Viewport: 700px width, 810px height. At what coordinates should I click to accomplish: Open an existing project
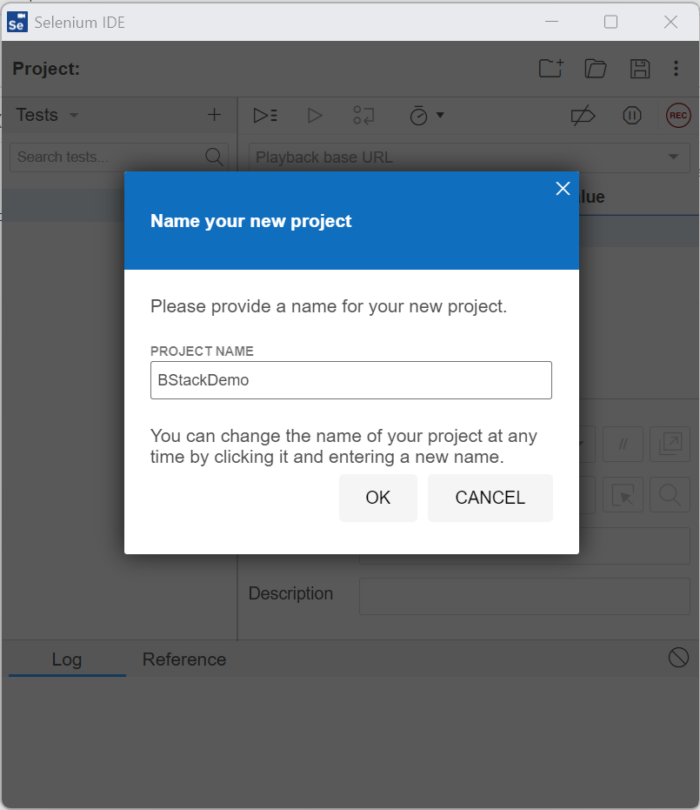pyautogui.click(x=595, y=68)
